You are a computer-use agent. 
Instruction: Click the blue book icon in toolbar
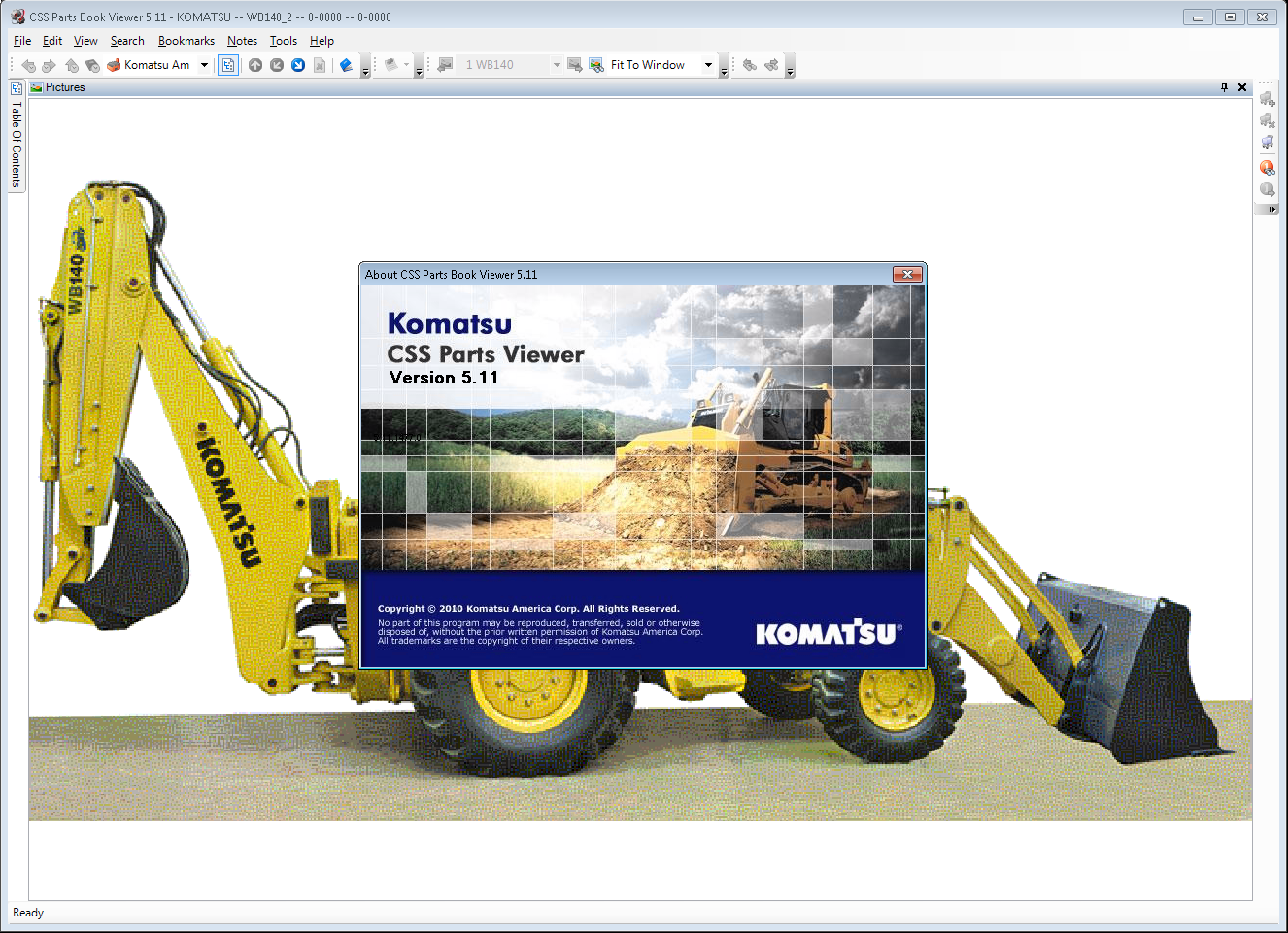(346, 65)
